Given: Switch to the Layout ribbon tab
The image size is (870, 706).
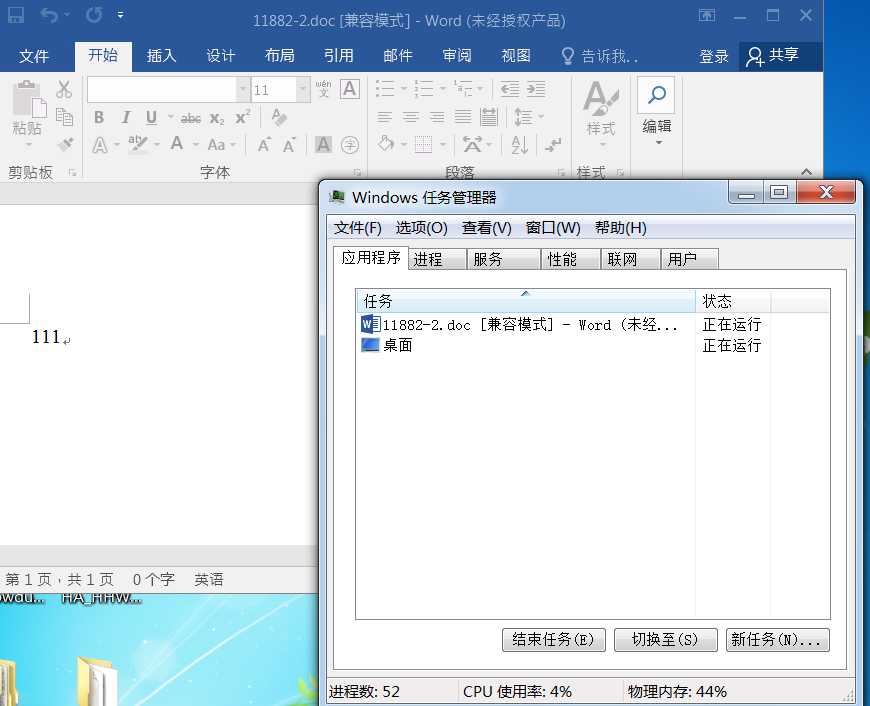Looking at the screenshot, I should [279, 56].
